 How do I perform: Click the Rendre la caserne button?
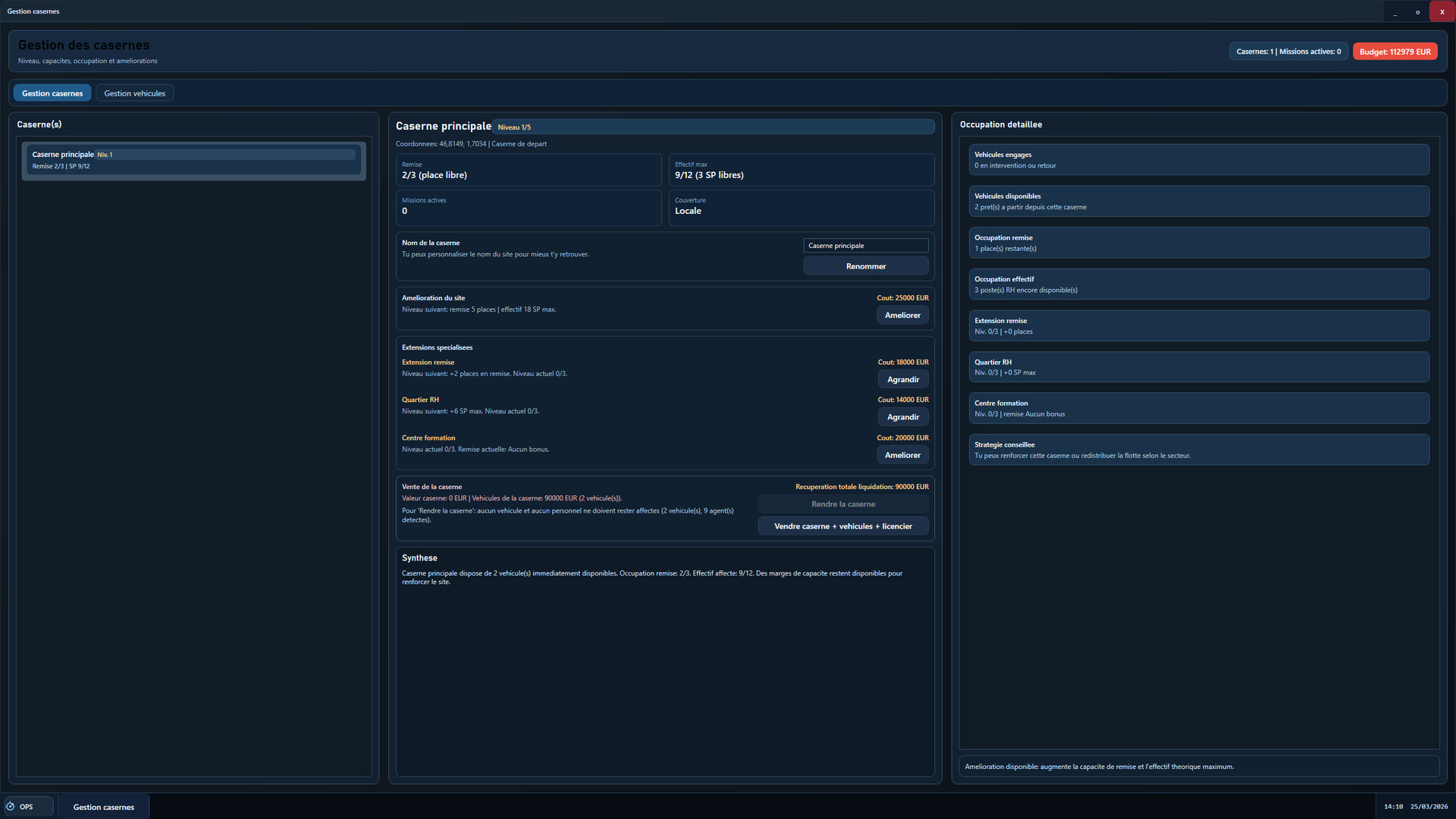[843, 504]
